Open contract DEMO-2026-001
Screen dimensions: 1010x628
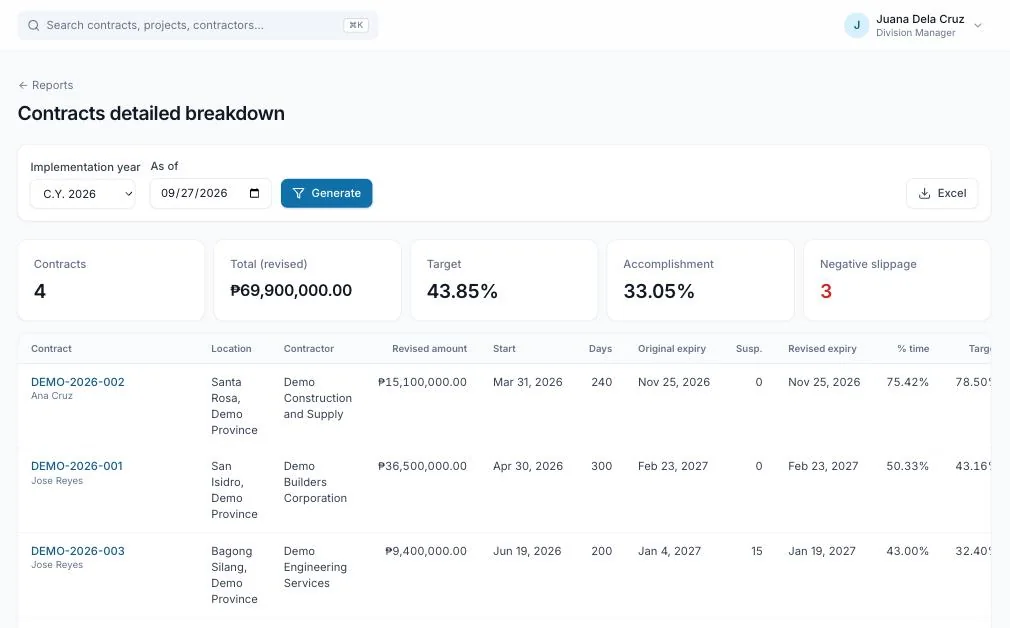pyautogui.click(x=77, y=466)
